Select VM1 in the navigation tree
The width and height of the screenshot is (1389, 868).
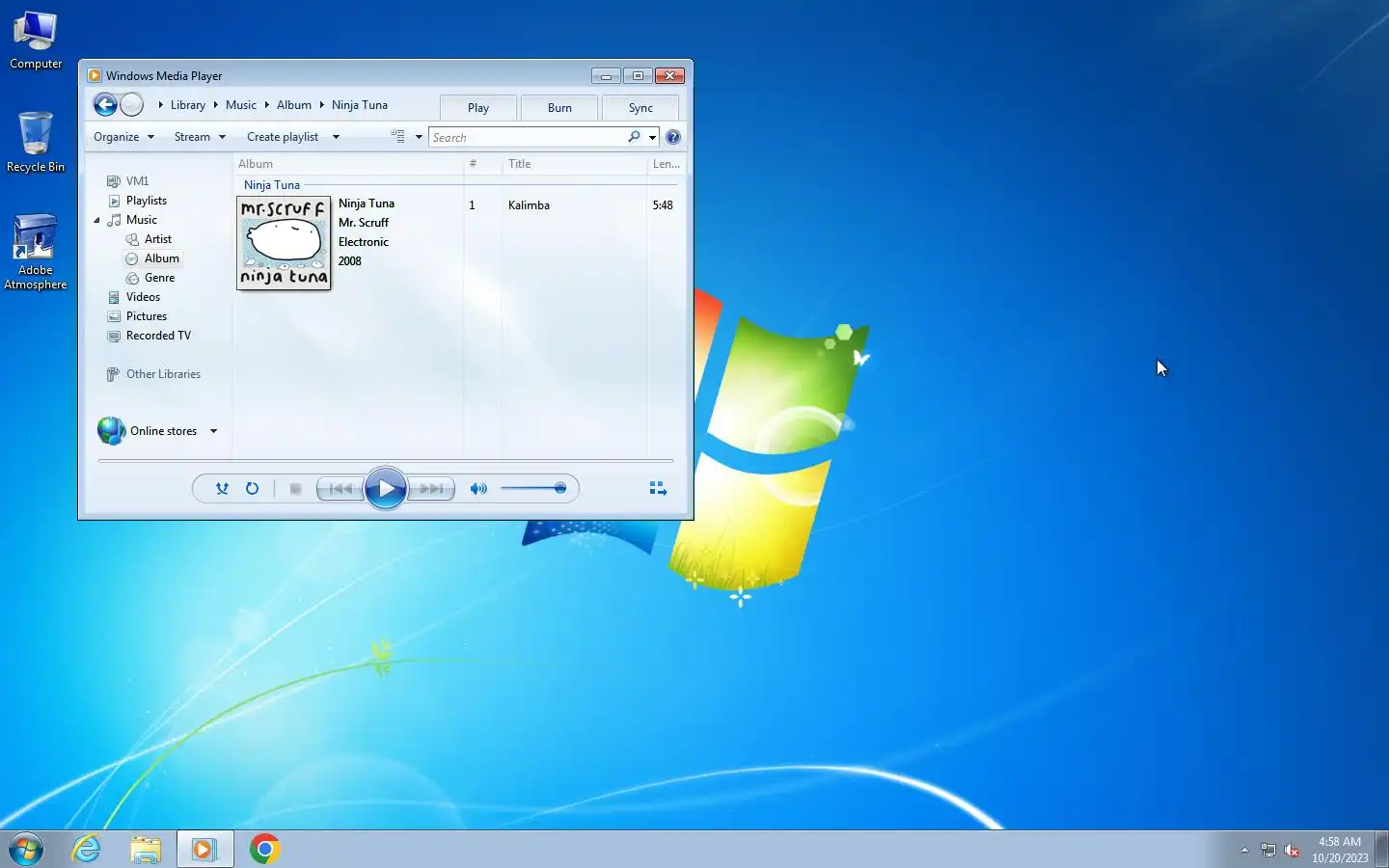(x=137, y=181)
